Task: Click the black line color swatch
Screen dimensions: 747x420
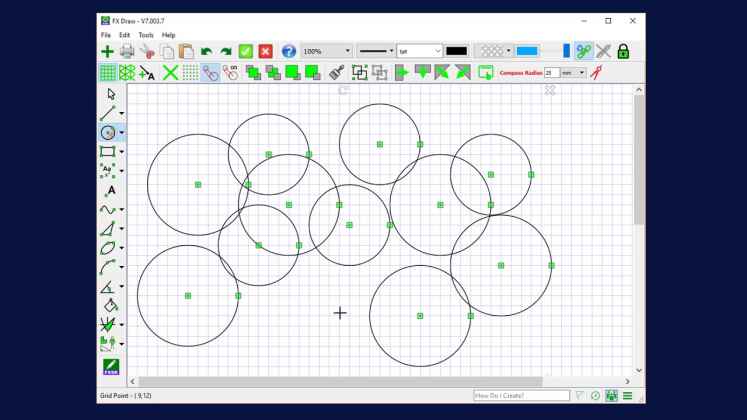Action: click(456, 51)
